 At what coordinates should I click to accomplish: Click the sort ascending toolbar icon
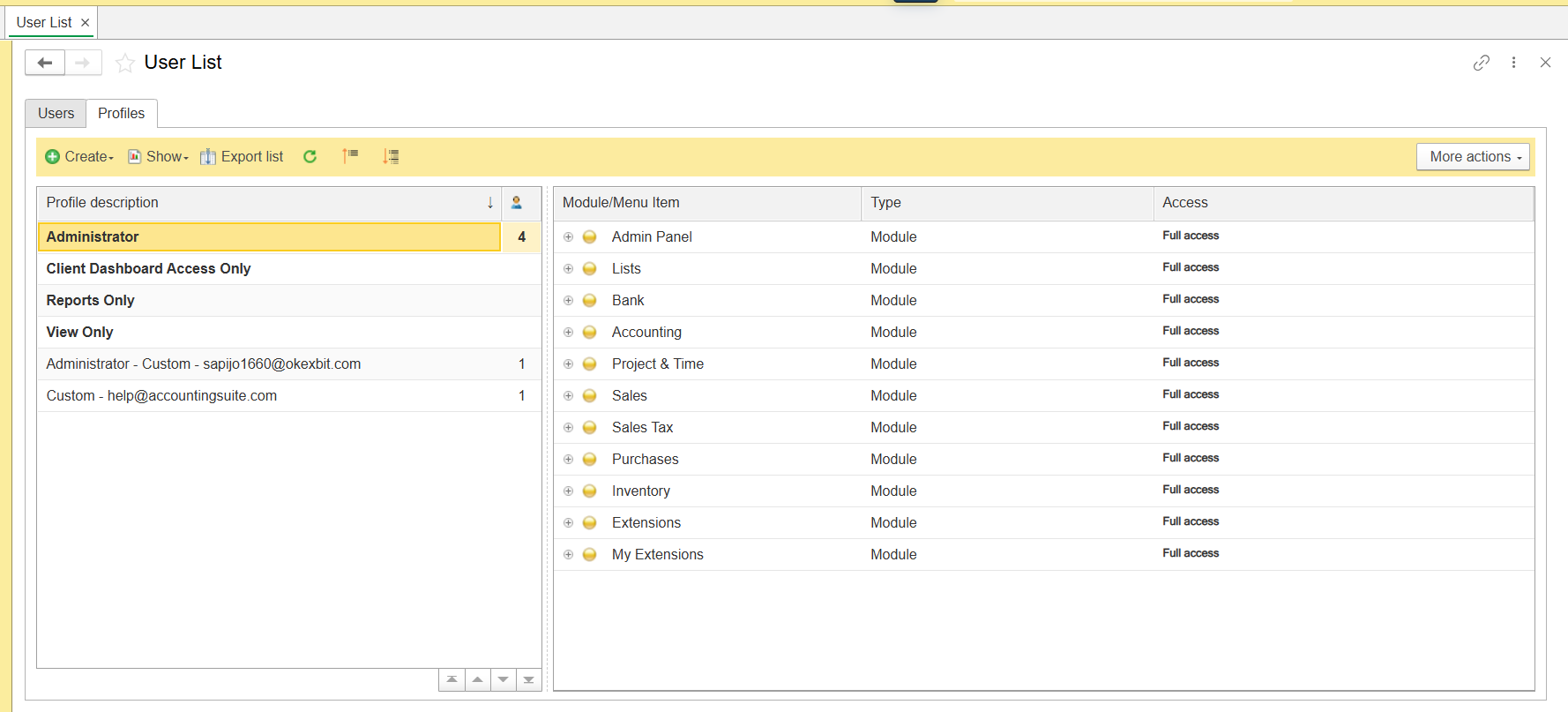coord(350,156)
